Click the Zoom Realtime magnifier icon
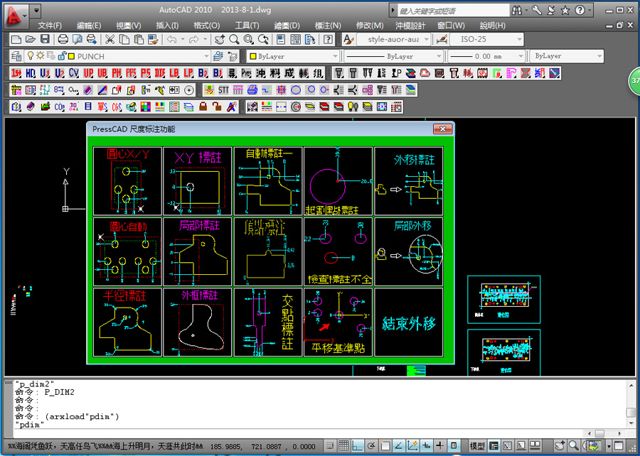 [234, 40]
